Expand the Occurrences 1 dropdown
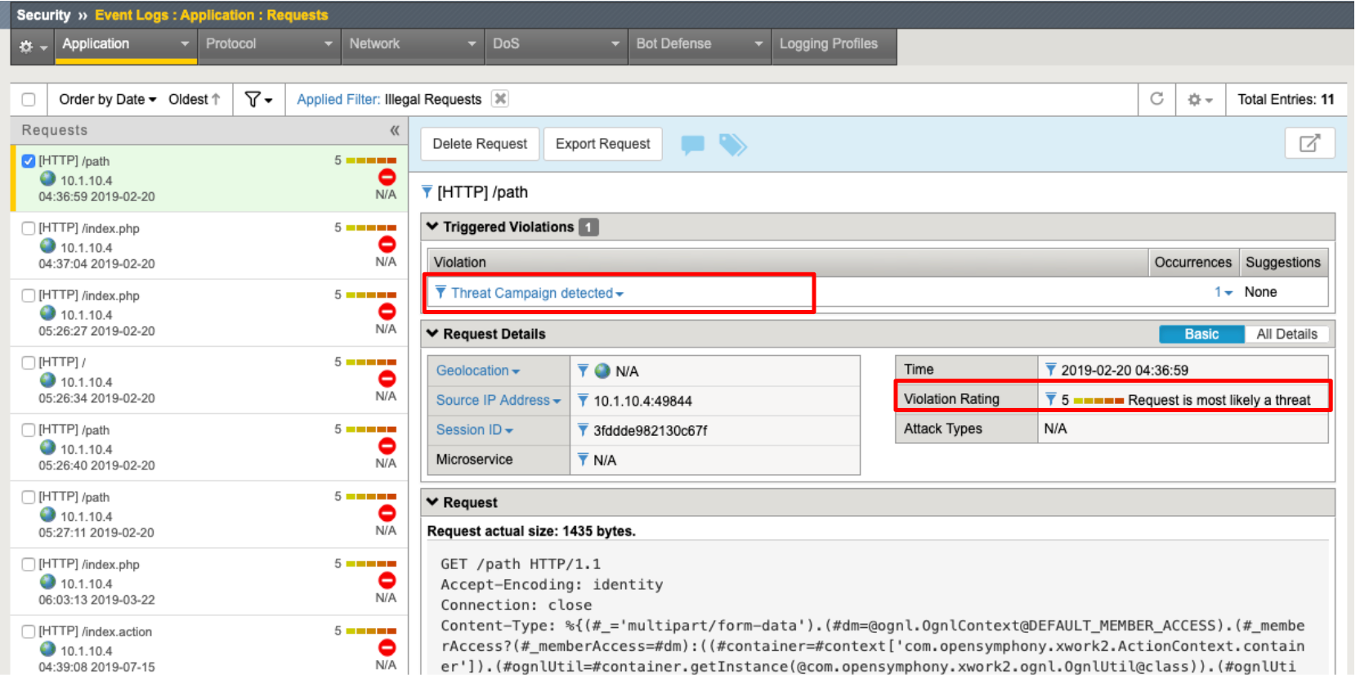This screenshot has width=1360, height=682. pyautogui.click(x=1224, y=292)
